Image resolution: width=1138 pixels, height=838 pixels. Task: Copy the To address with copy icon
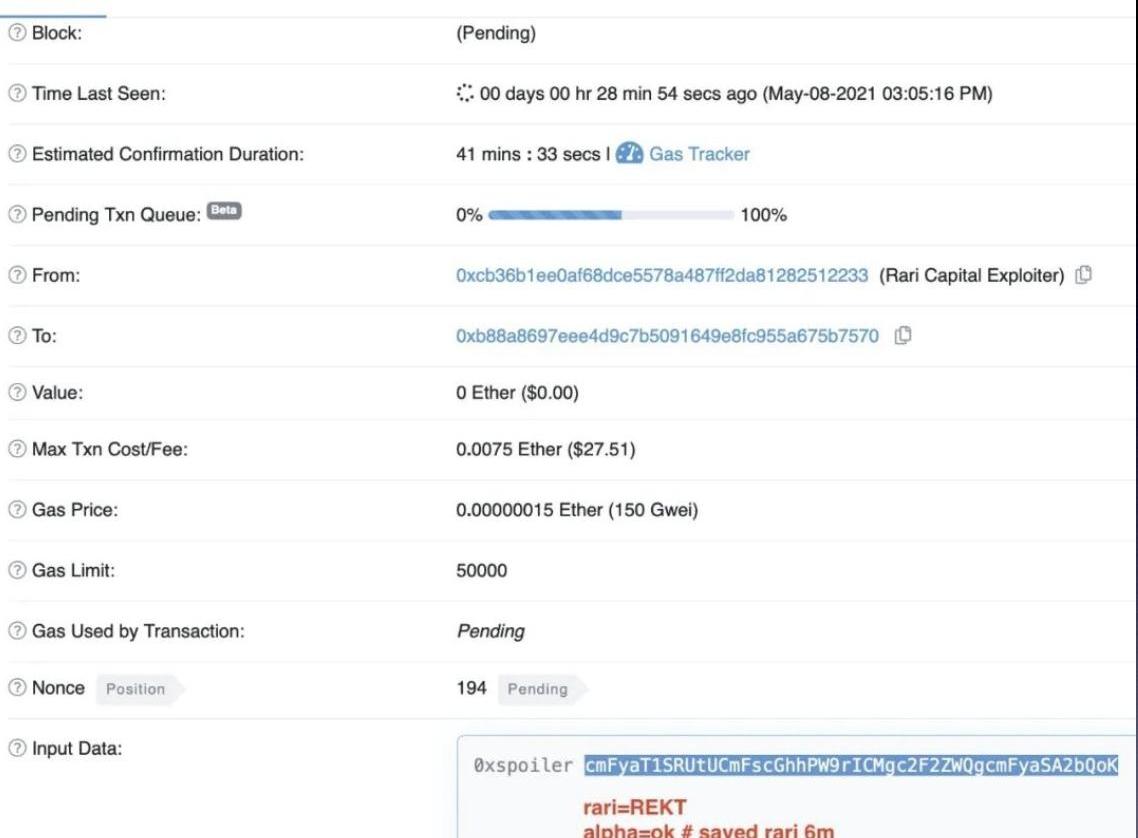pos(903,336)
